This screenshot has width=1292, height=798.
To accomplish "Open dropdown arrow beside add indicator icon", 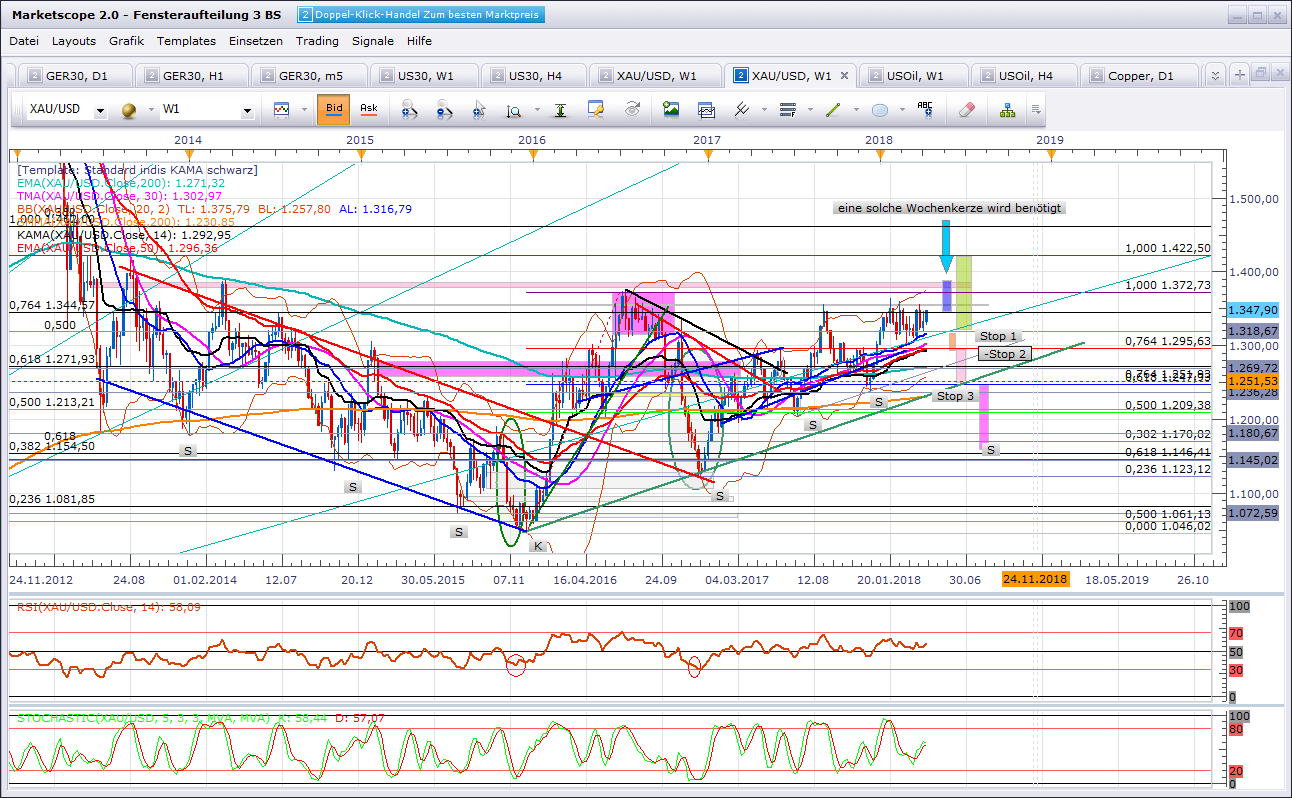I will point(764,110).
